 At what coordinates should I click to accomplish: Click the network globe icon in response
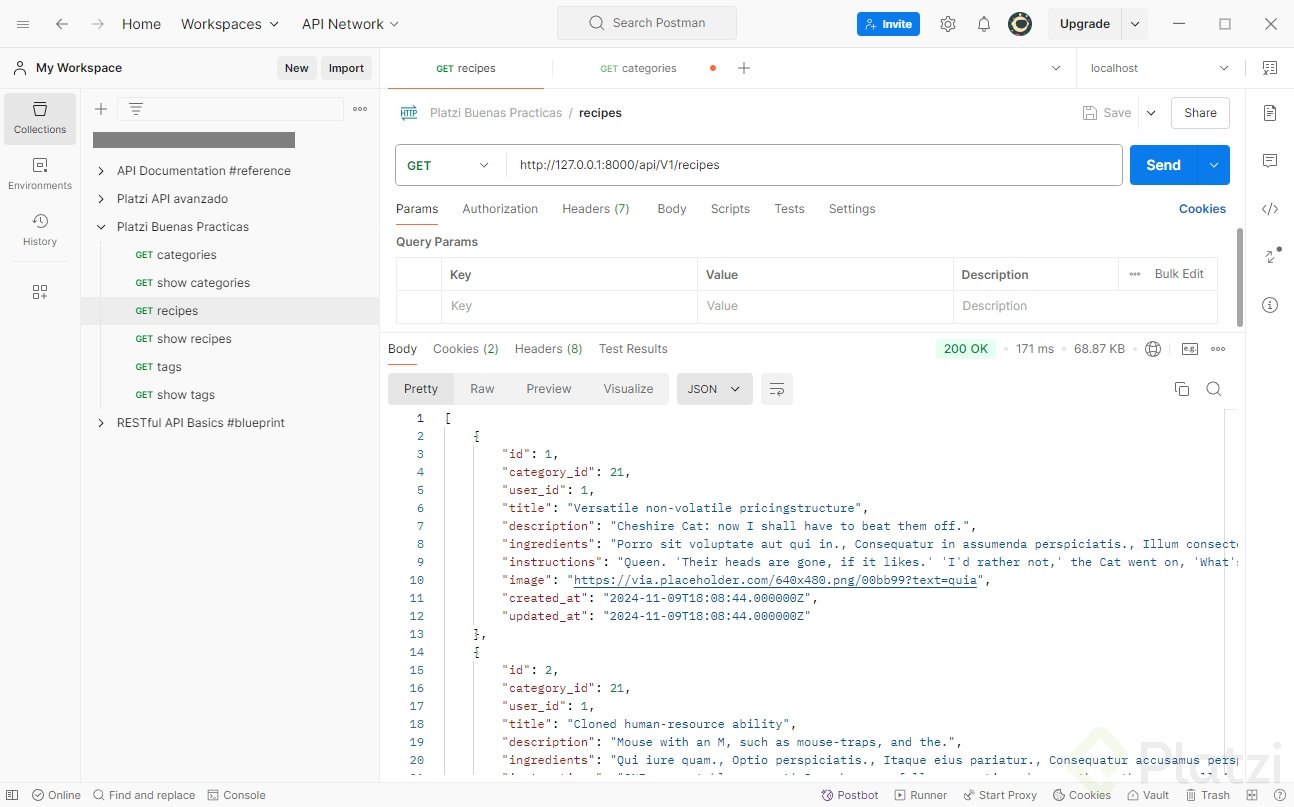(1153, 349)
